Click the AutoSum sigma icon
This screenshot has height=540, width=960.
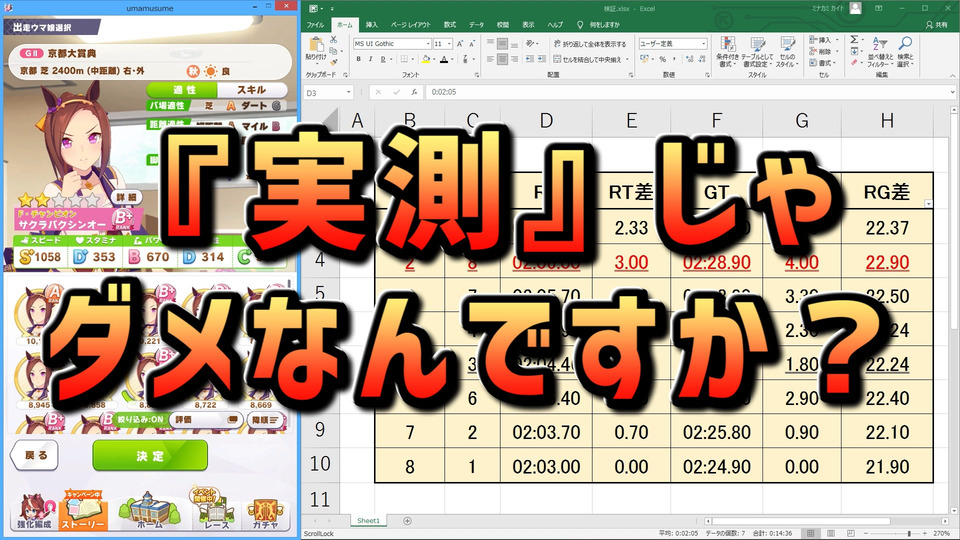coord(855,40)
